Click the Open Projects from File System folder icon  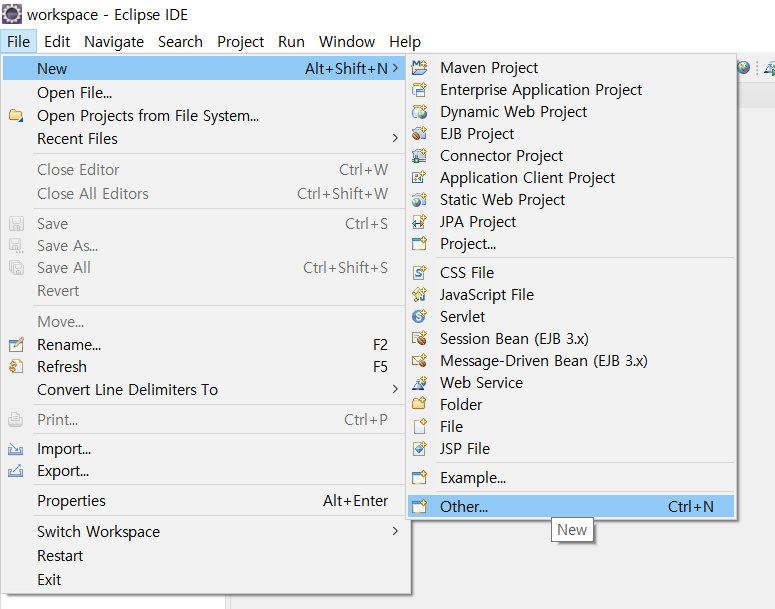16,116
